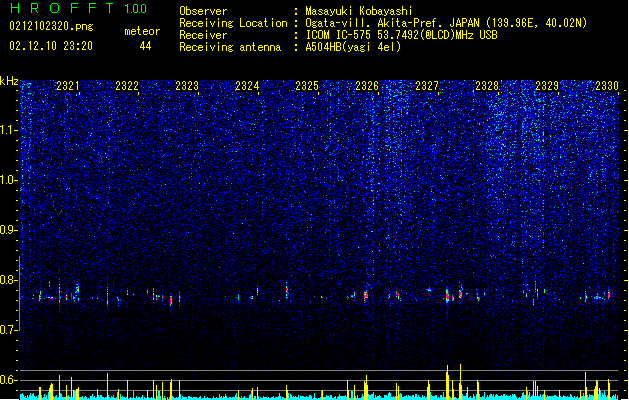Click the 'Receiving Location' label
The image size is (629, 400).
pos(233,23)
